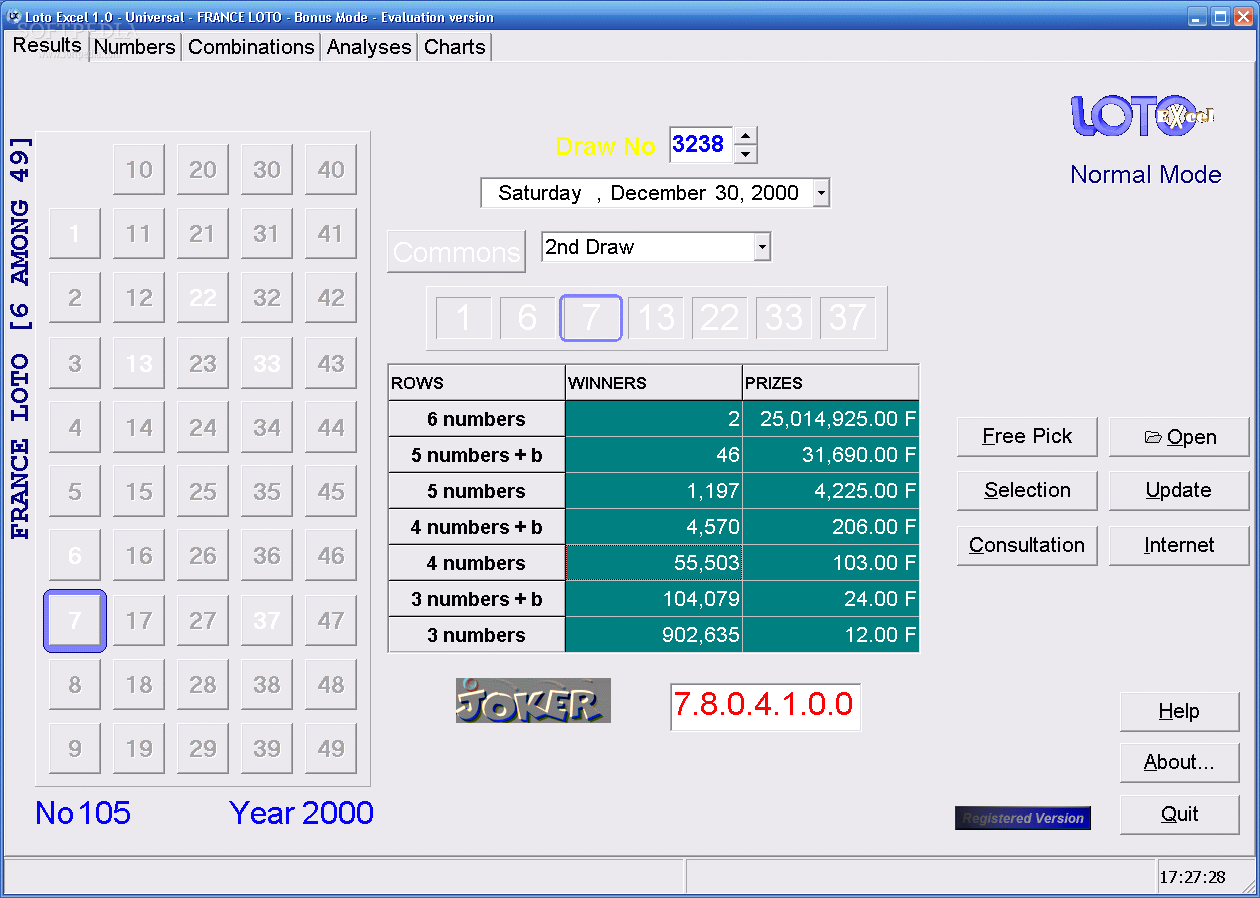Click the '3 numbers + b' row header
This screenshot has width=1260, height=898.
[x=476, y=599]
